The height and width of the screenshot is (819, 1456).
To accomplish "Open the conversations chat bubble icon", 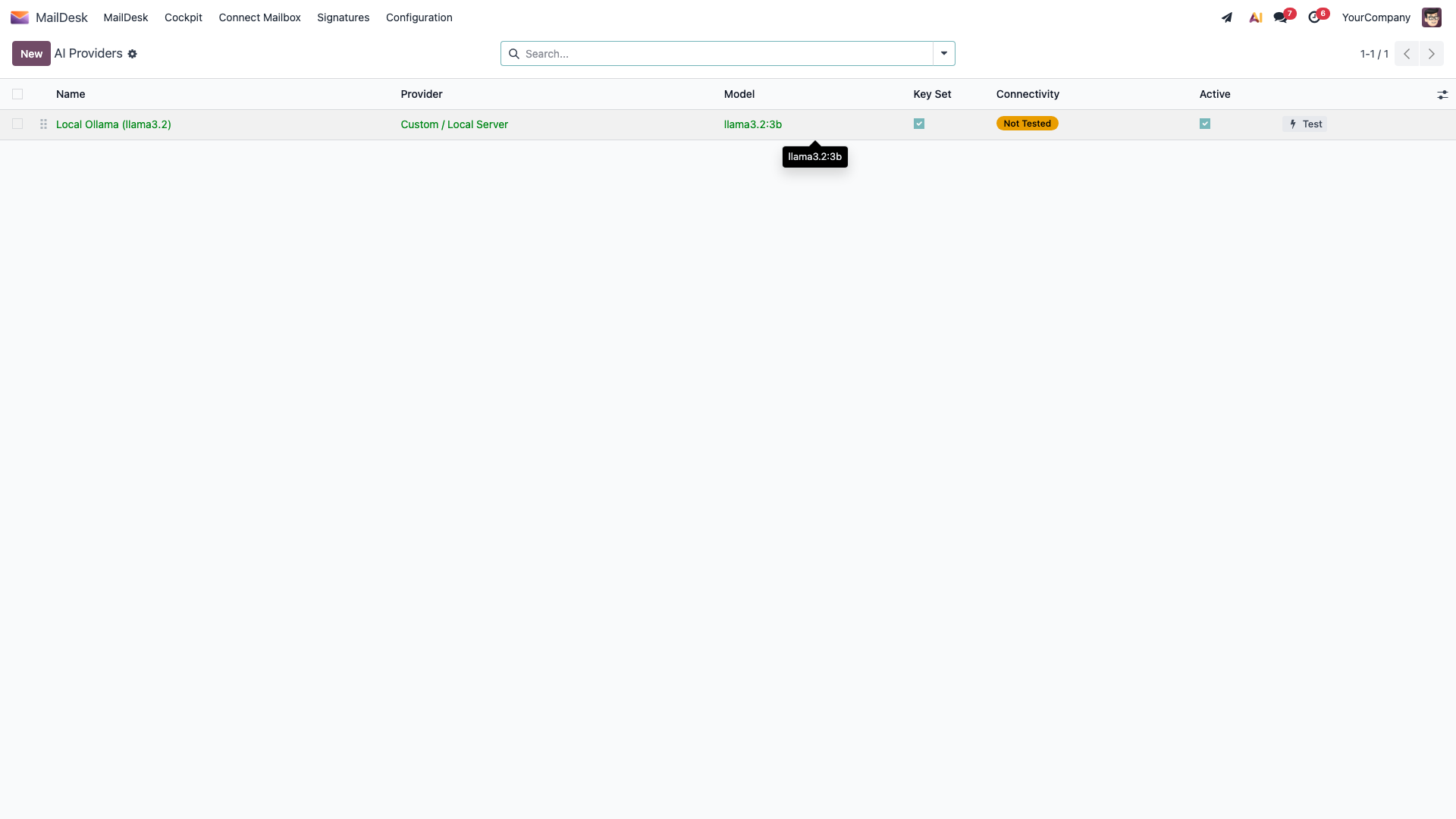I will pos(1281,17).
